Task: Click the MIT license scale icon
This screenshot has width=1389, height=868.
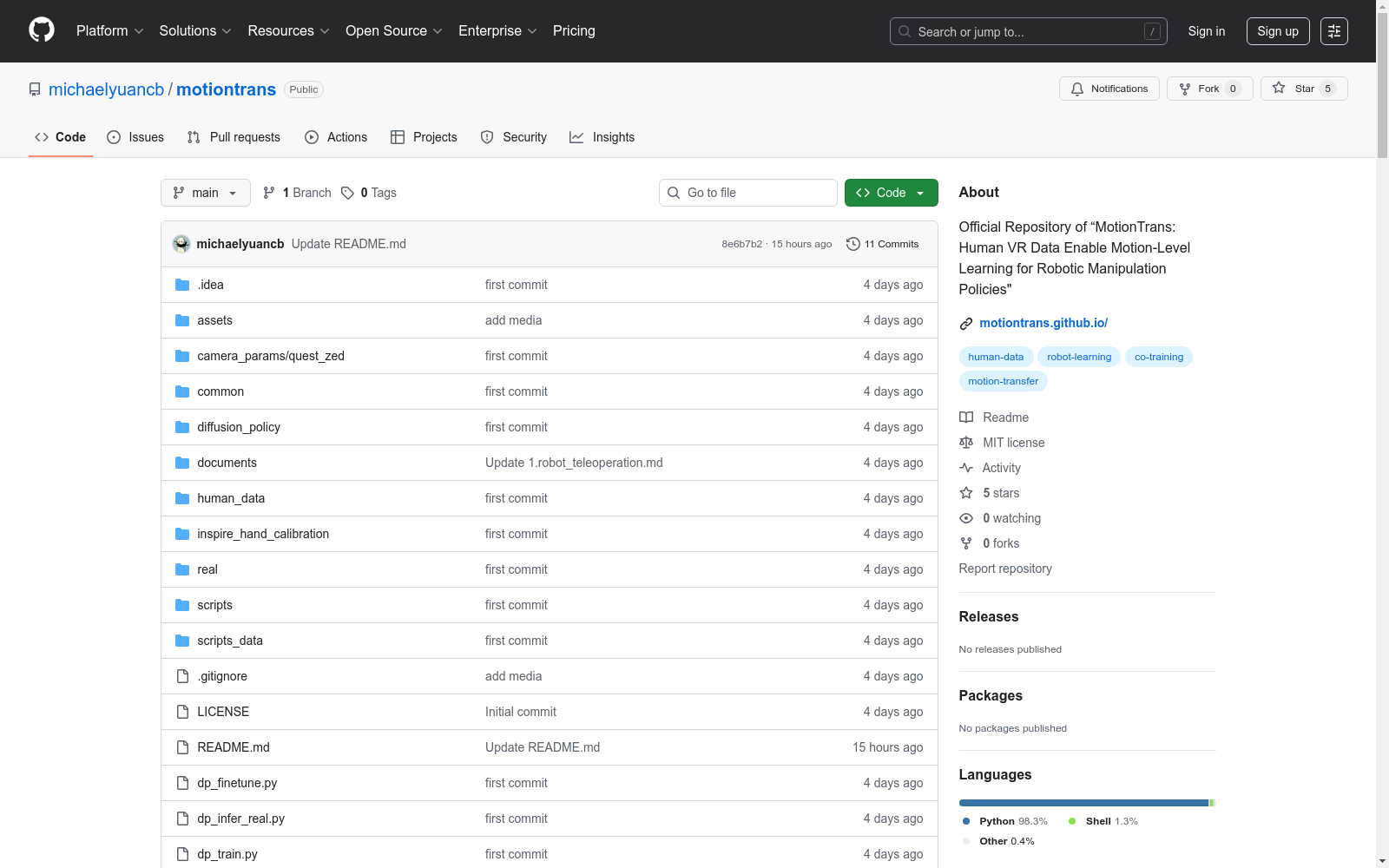Action: pyautogui.click(x=966, y=443)
